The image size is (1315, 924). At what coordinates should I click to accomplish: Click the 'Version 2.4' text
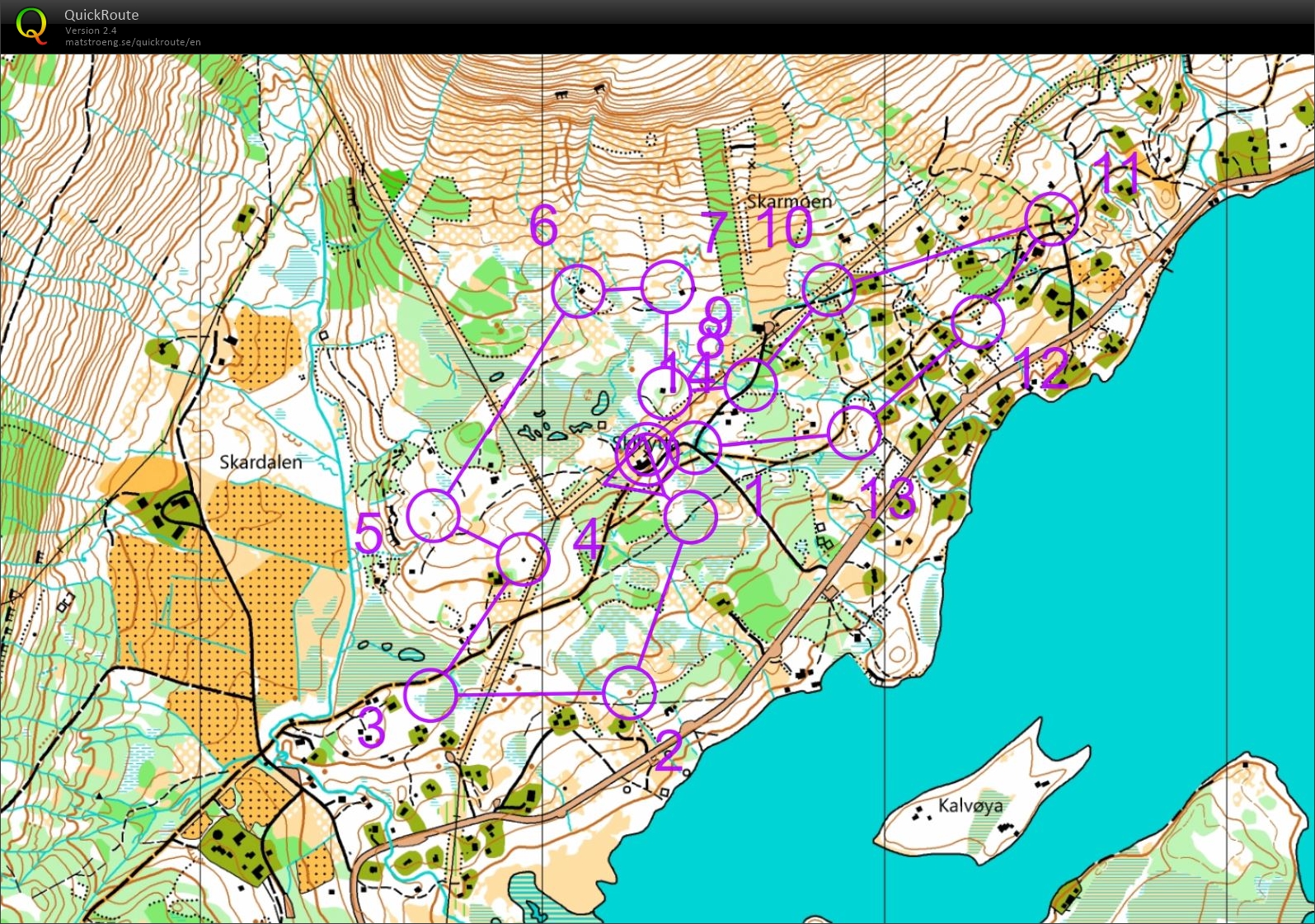coord(91,30)
